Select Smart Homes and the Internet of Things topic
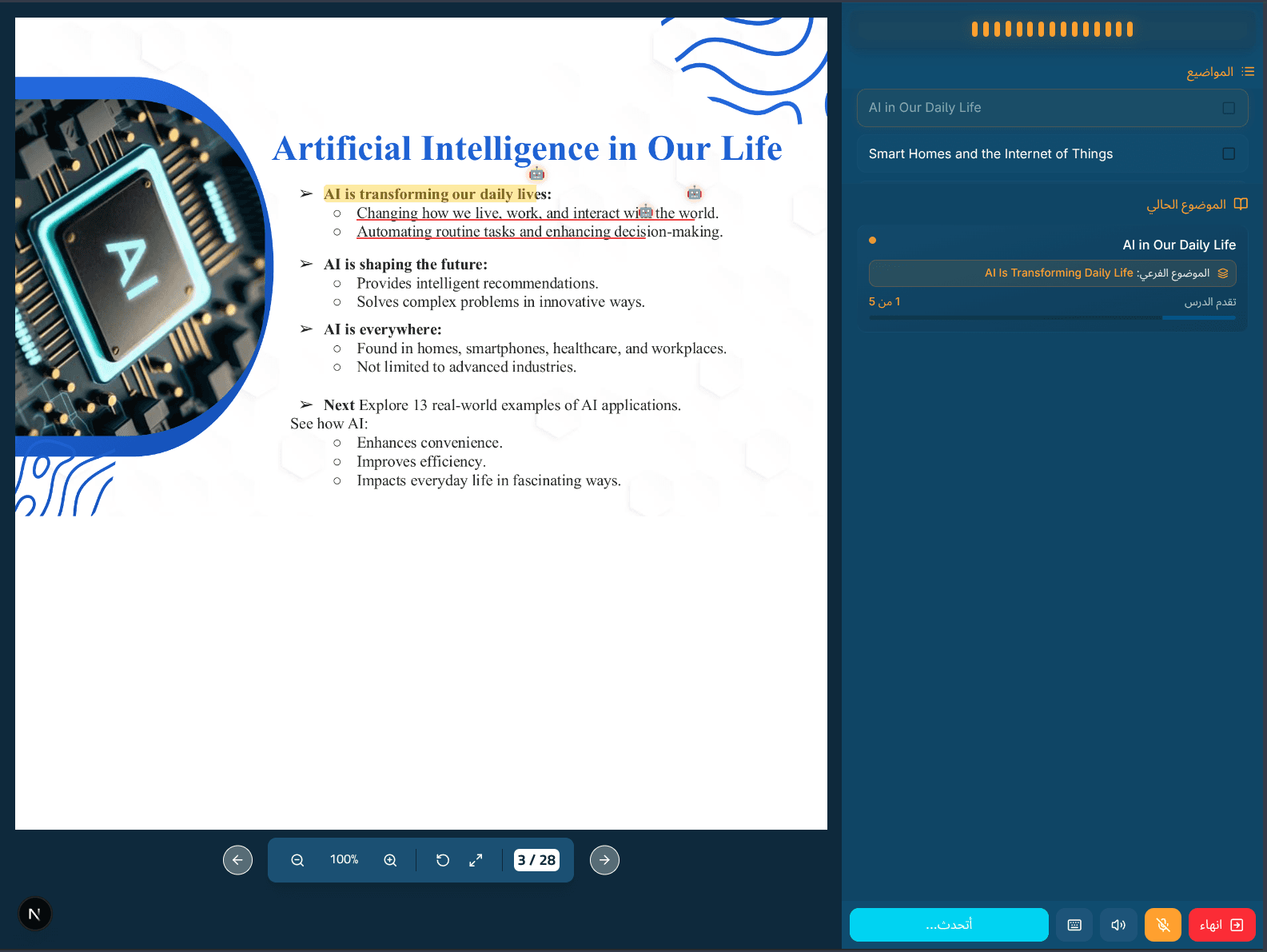The height and width of the screenshot is (952, 1267). click(1052, 153)
